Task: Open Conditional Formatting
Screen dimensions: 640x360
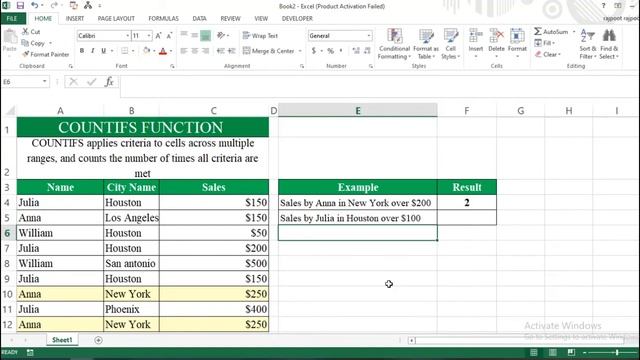Action: pos(394,44)
